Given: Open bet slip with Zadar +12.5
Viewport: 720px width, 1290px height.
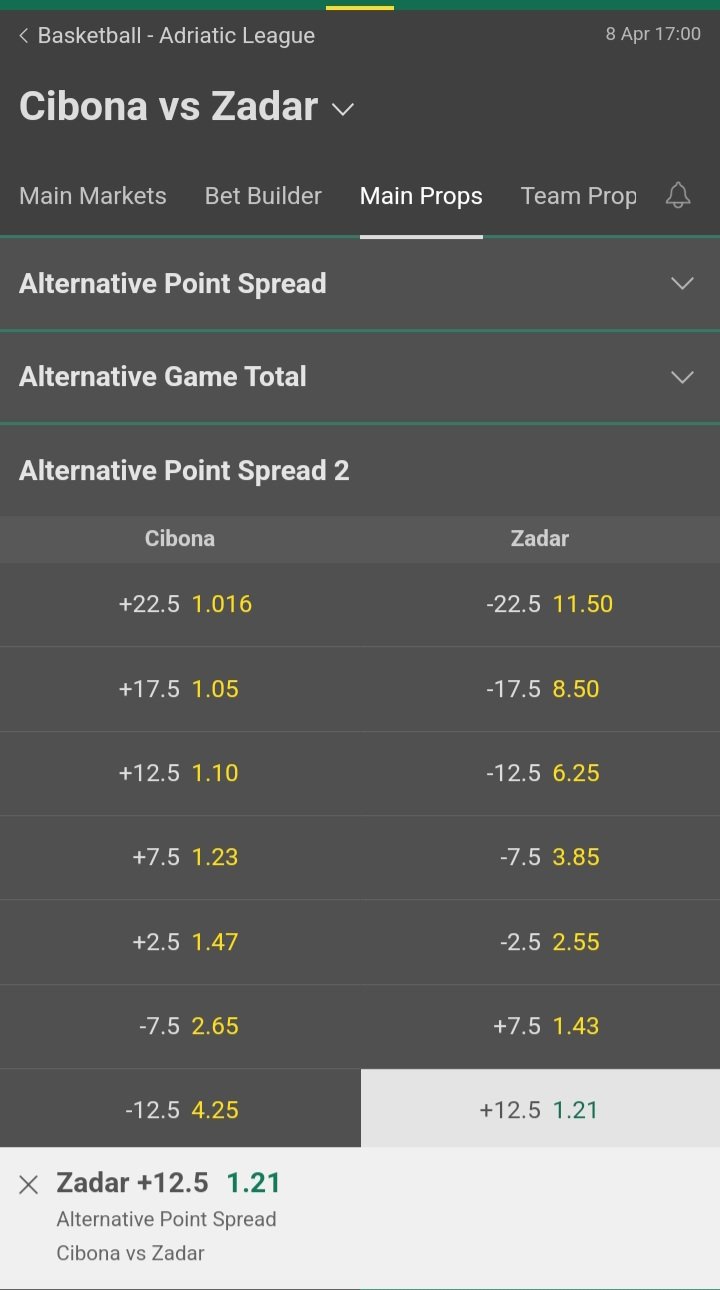Looking at the screenshot, I should [360, 1217].
